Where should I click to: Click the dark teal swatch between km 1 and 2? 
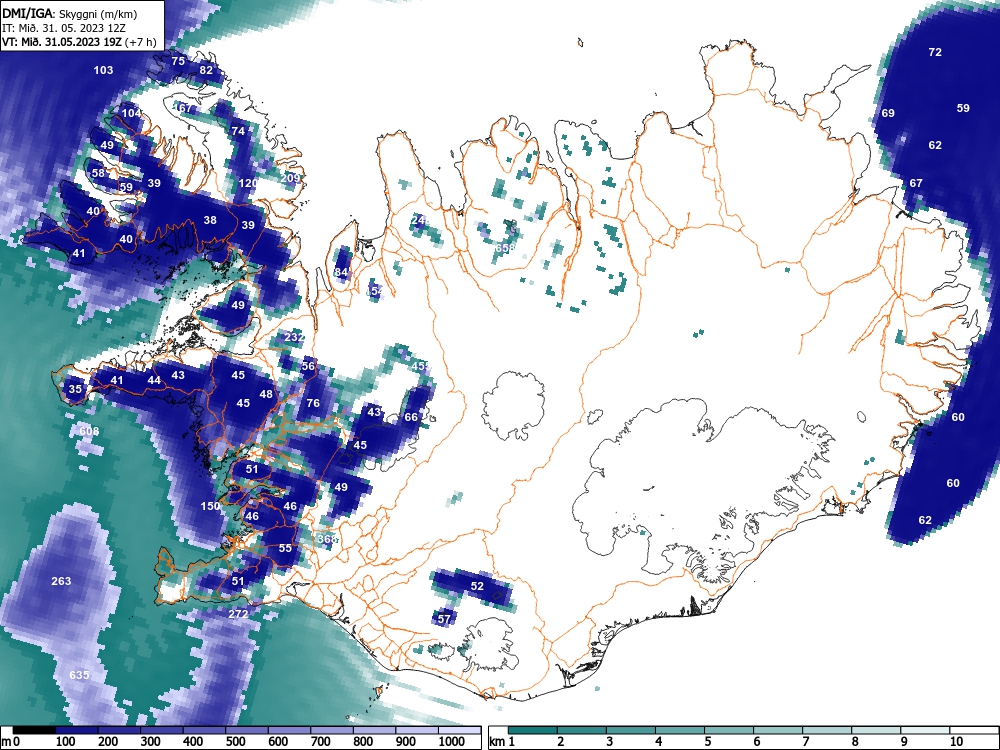coord(533,730)
